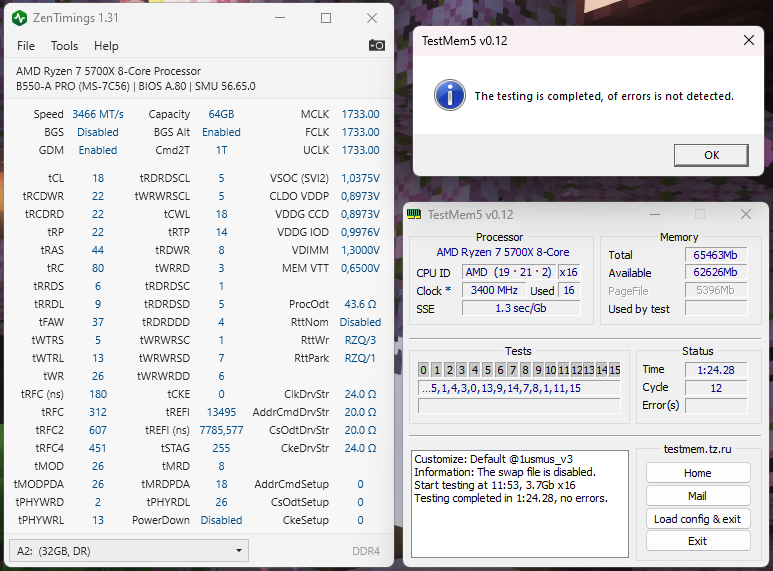Click the Clock value 3400 MHz
Screen dimensions: 773x571
[493, 290]
